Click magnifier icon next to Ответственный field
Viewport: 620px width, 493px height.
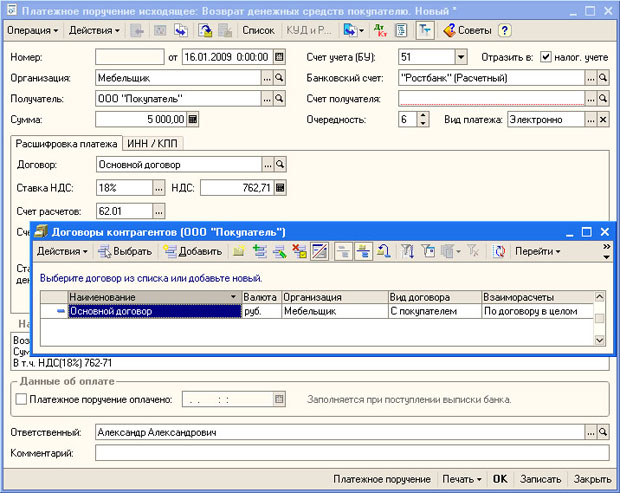pos(603,432)
